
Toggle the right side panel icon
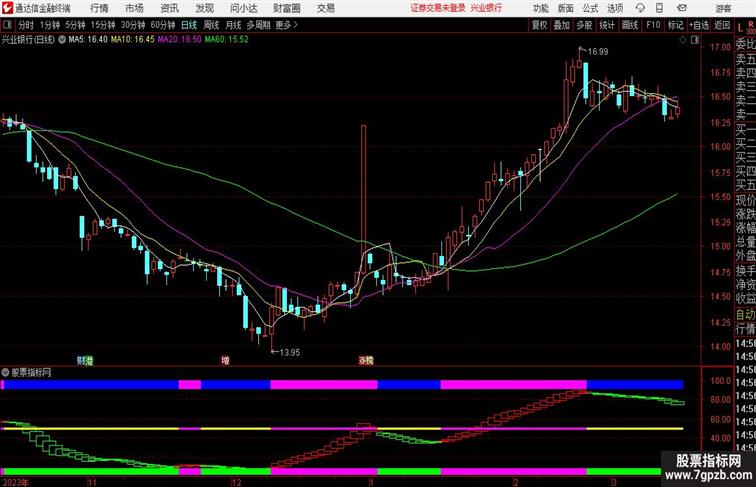pyautogui.click(x=695, y=40)
